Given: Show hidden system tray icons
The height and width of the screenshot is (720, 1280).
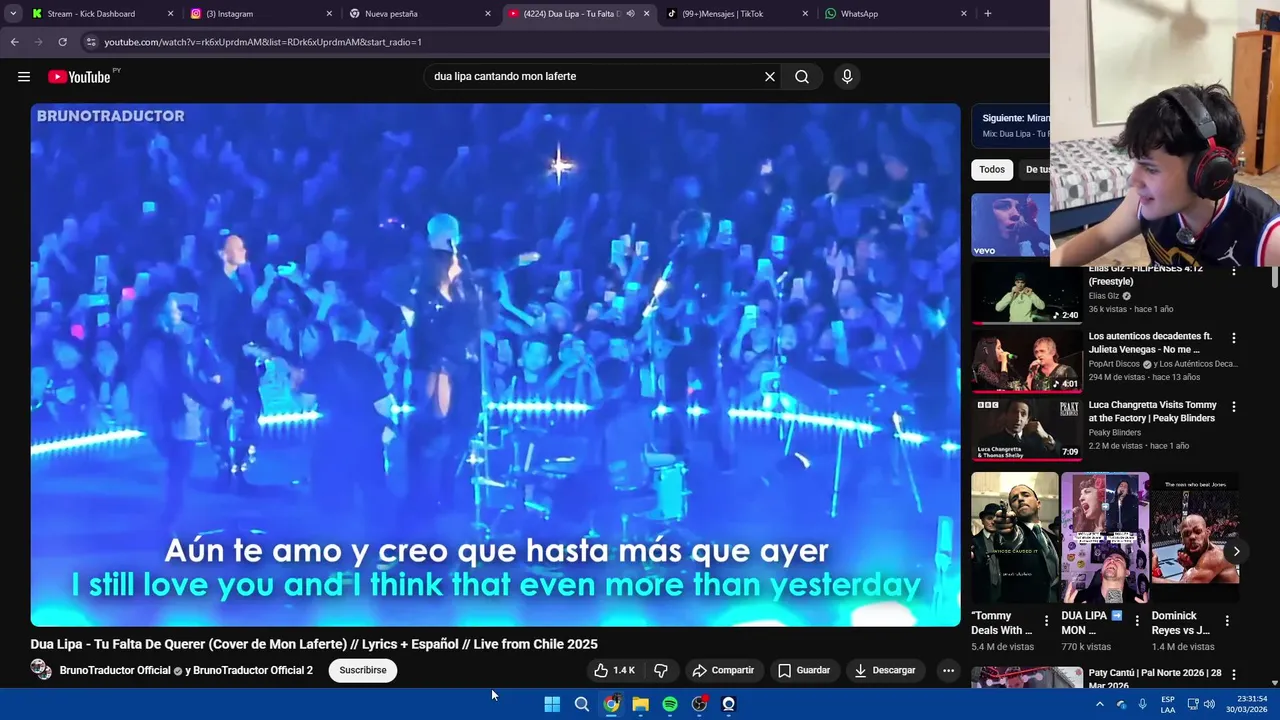Looking at the screenshot, I should [1099, 704].
